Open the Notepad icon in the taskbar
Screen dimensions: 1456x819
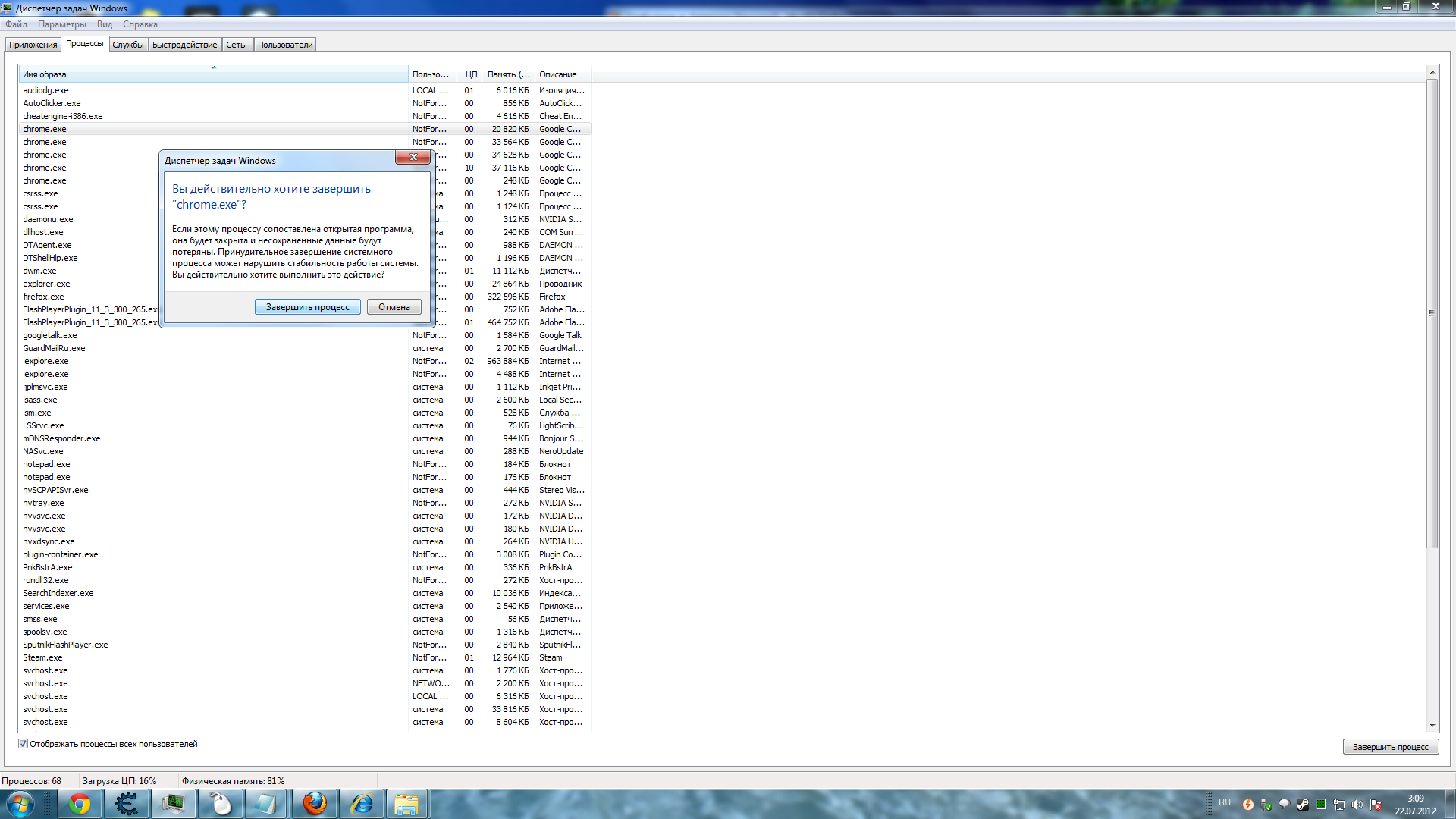click(267, 804)
